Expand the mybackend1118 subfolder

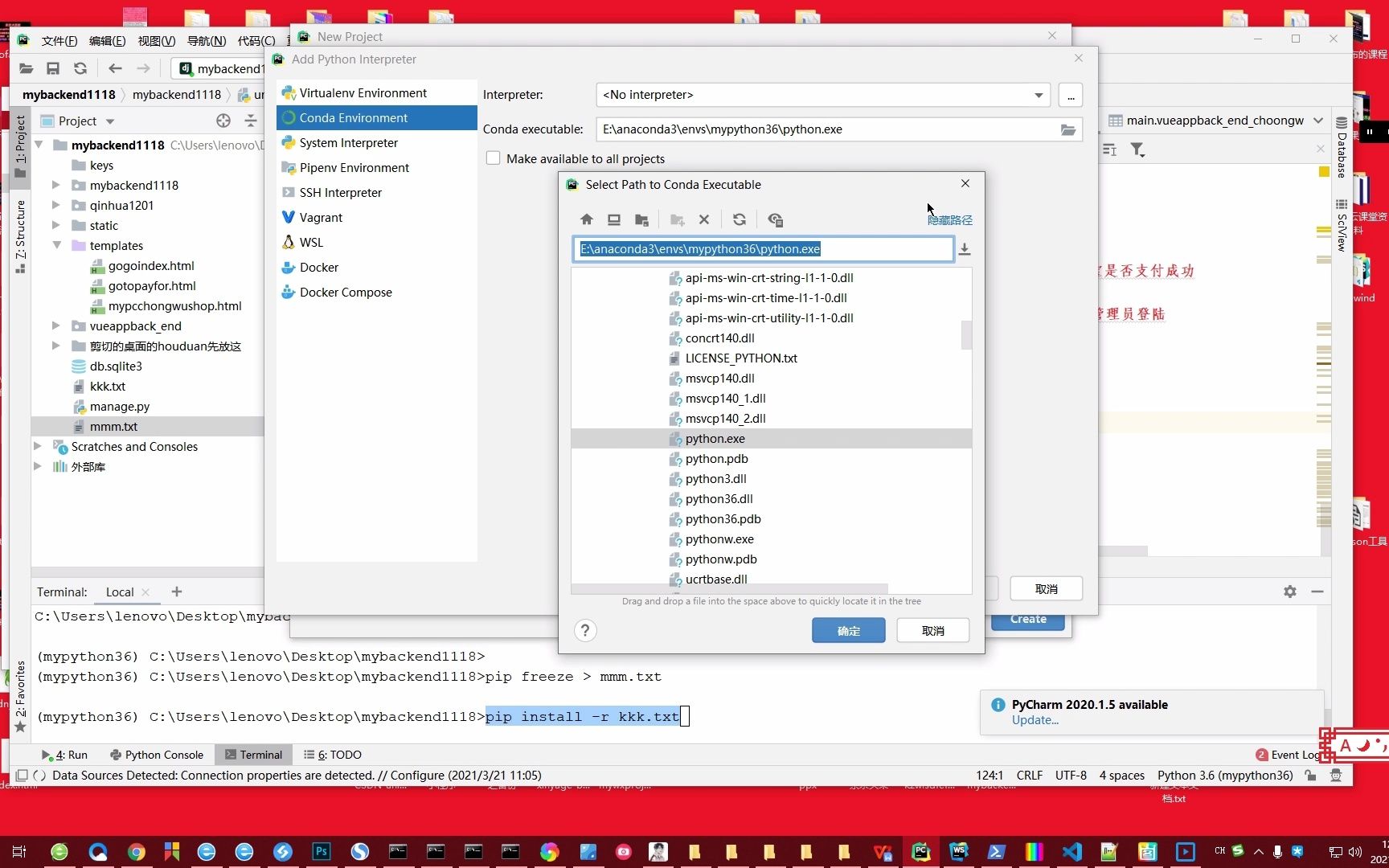56,185
